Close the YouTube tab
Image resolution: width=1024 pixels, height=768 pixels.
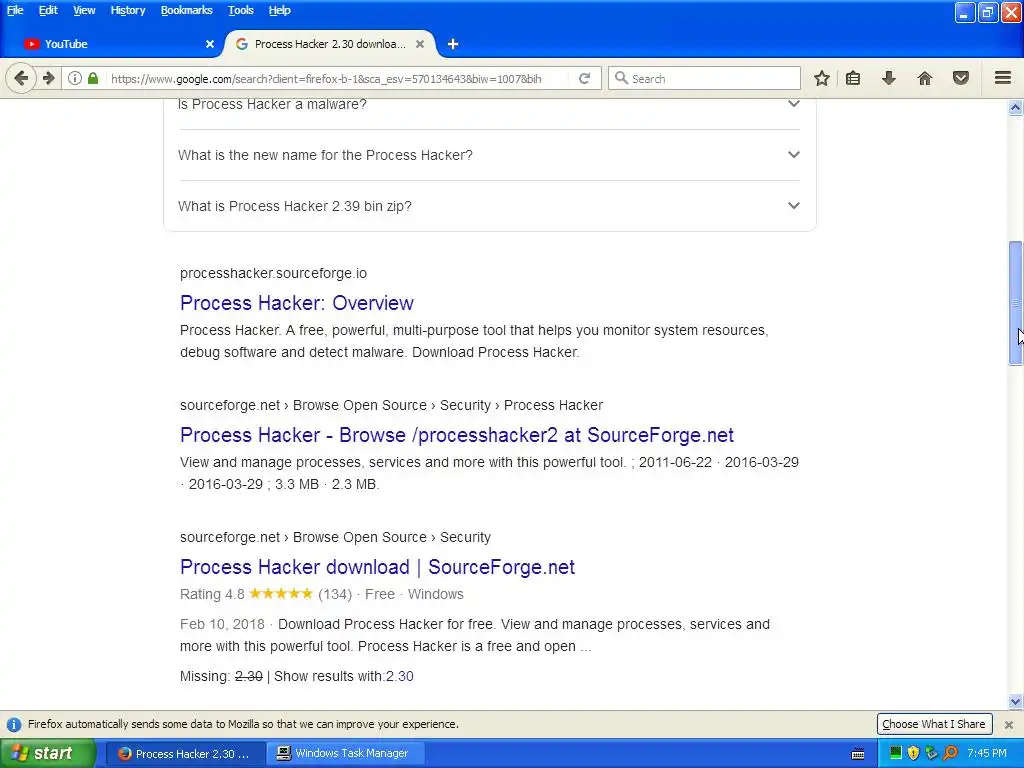coord(210,44)
